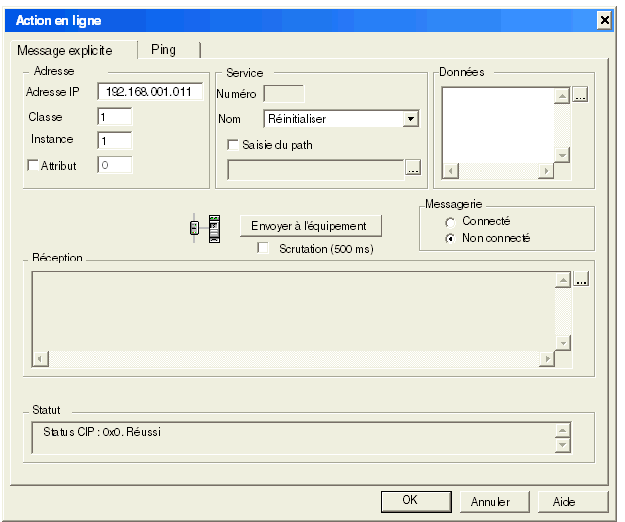Select the Non connecté radio button
Screen dimensions: 625x522
click(450, 238)
